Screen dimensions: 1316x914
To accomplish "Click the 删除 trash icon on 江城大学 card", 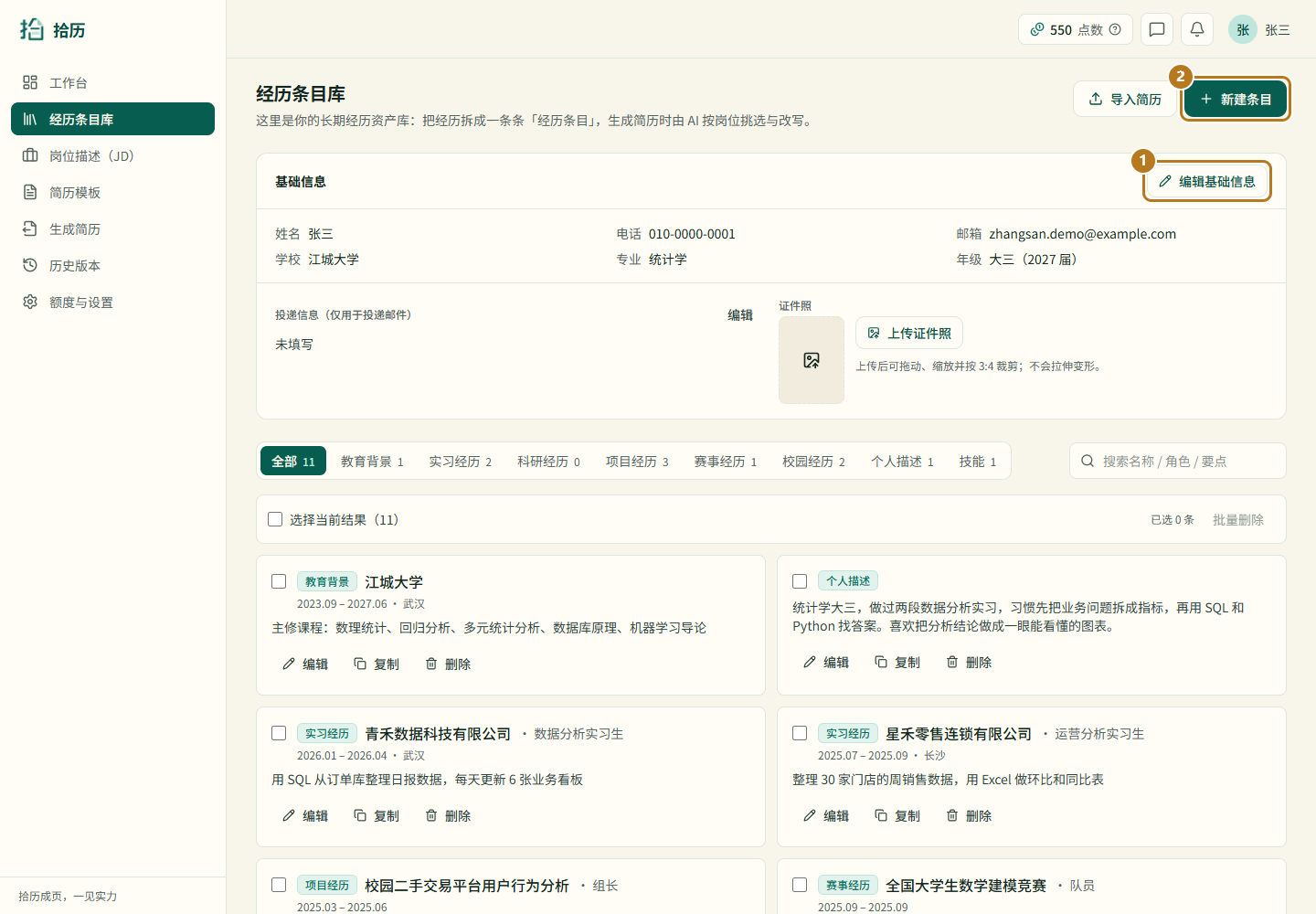I will tap(431, 664).
